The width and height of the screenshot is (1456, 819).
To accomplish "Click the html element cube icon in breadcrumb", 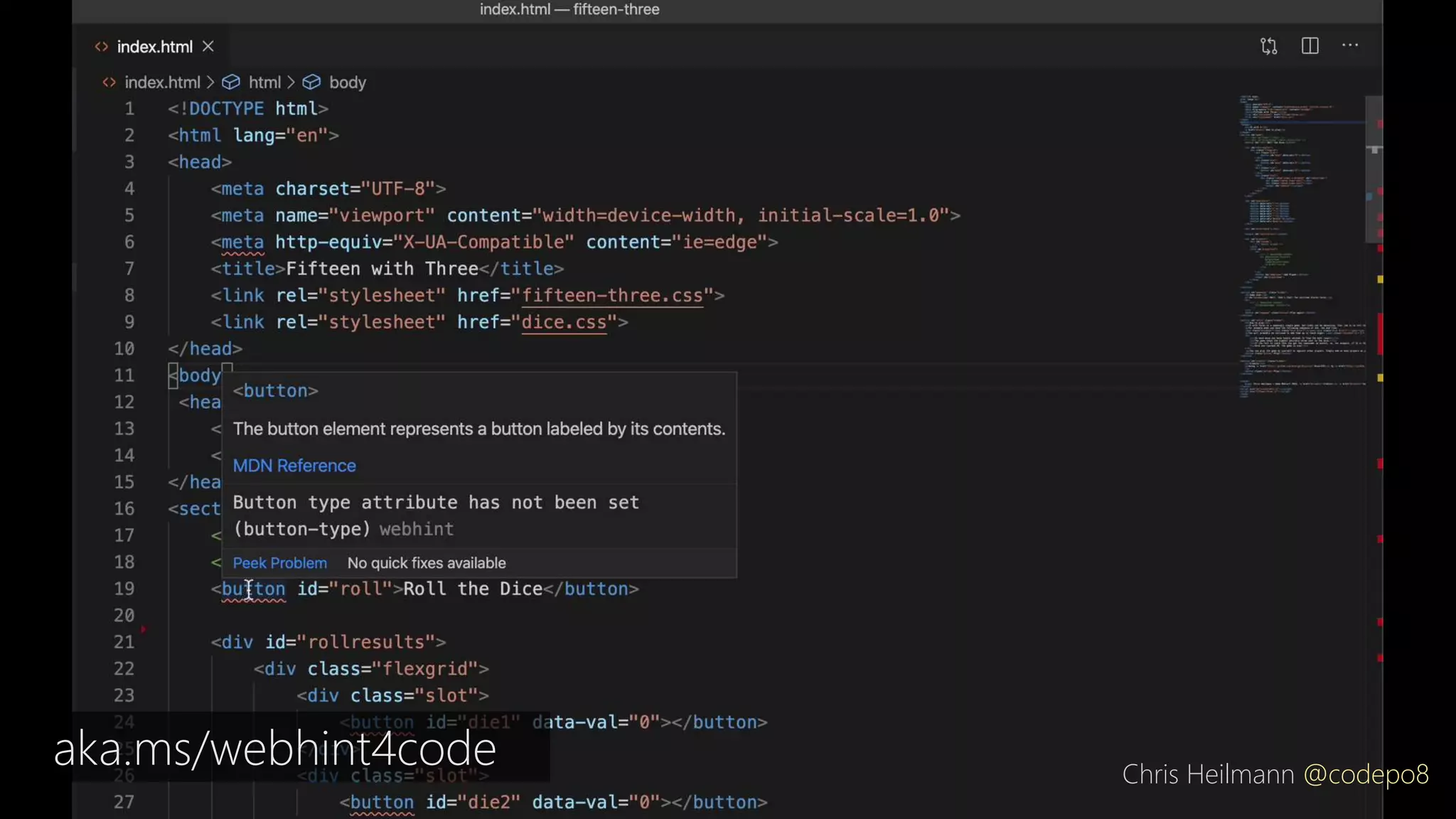I will point(230,82).
